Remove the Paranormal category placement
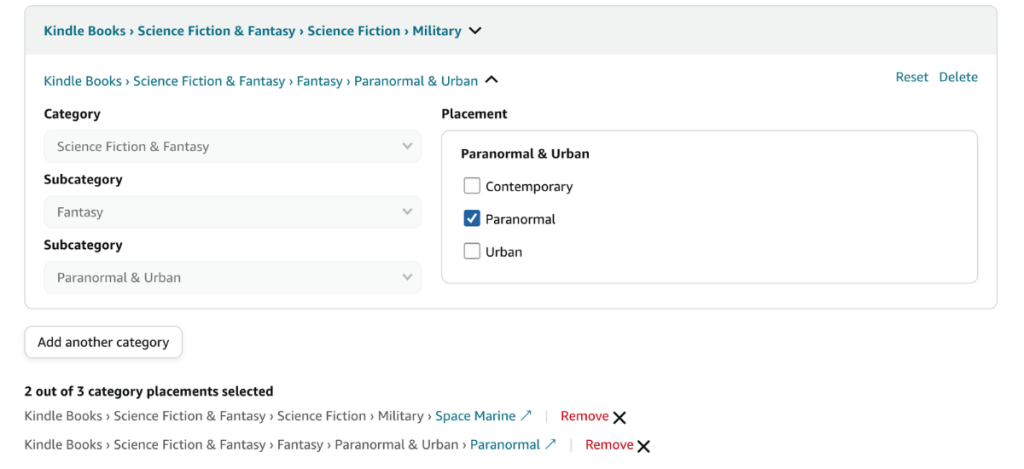 pyautogui.click(x=609, y=444)
